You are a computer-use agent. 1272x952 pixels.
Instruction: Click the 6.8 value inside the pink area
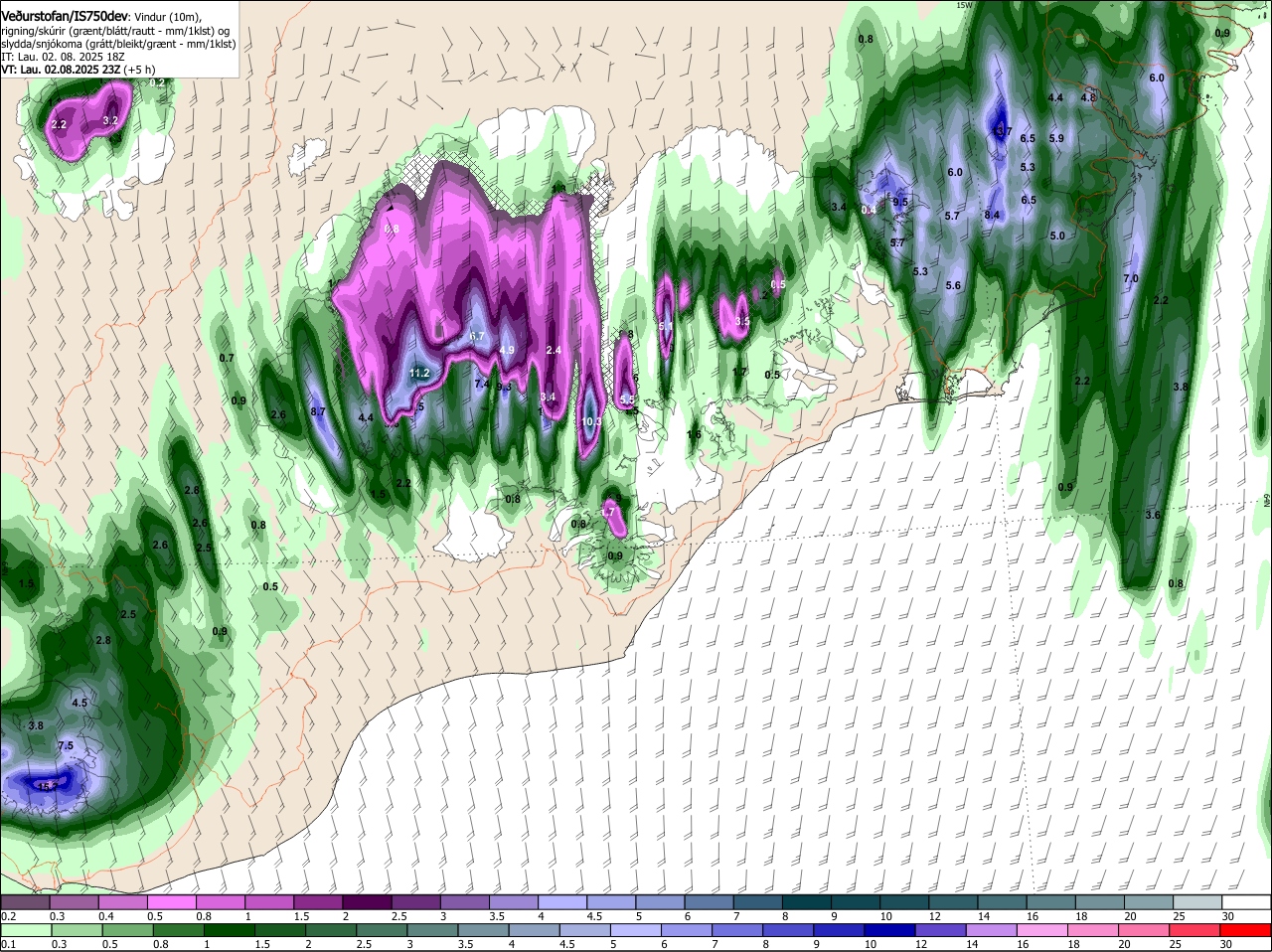click(392, 229)
